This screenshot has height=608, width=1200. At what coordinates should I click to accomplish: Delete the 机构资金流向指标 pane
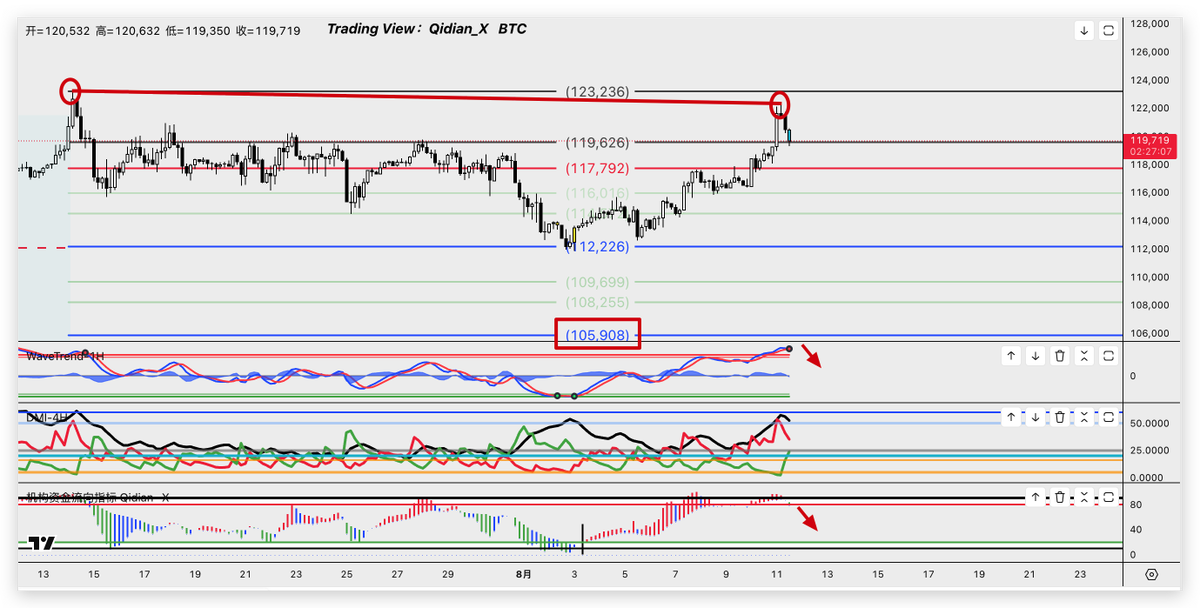[1060, 497]
